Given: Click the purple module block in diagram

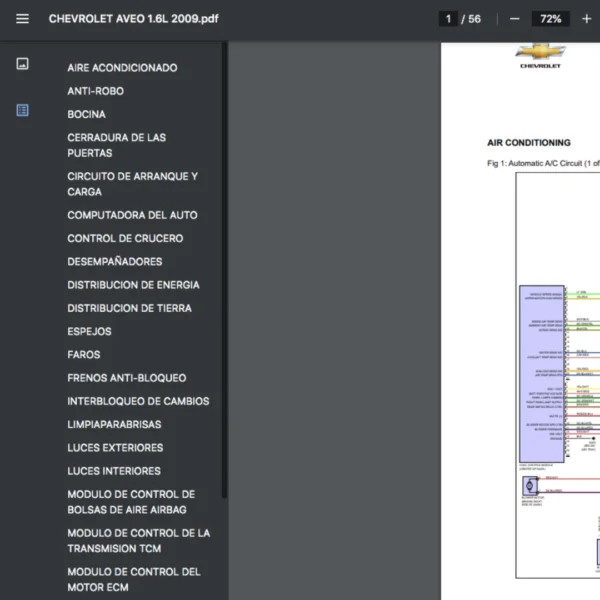Looking at the screenshot, I should click(x=541, y=374).
